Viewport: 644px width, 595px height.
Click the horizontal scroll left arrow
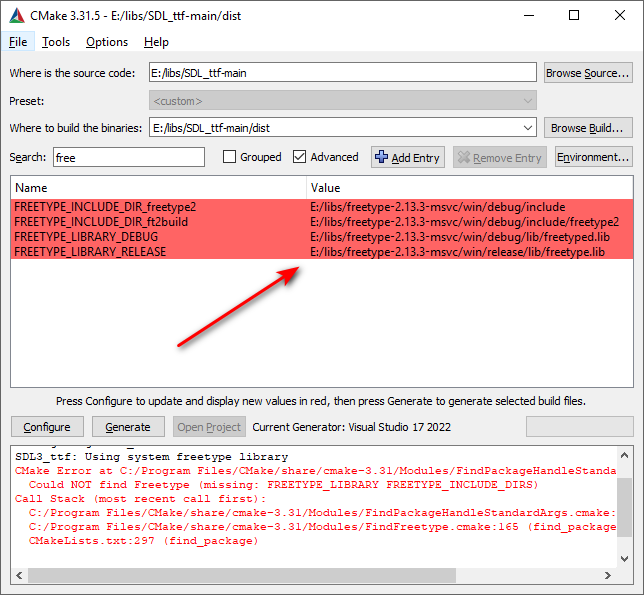[19, 575]
